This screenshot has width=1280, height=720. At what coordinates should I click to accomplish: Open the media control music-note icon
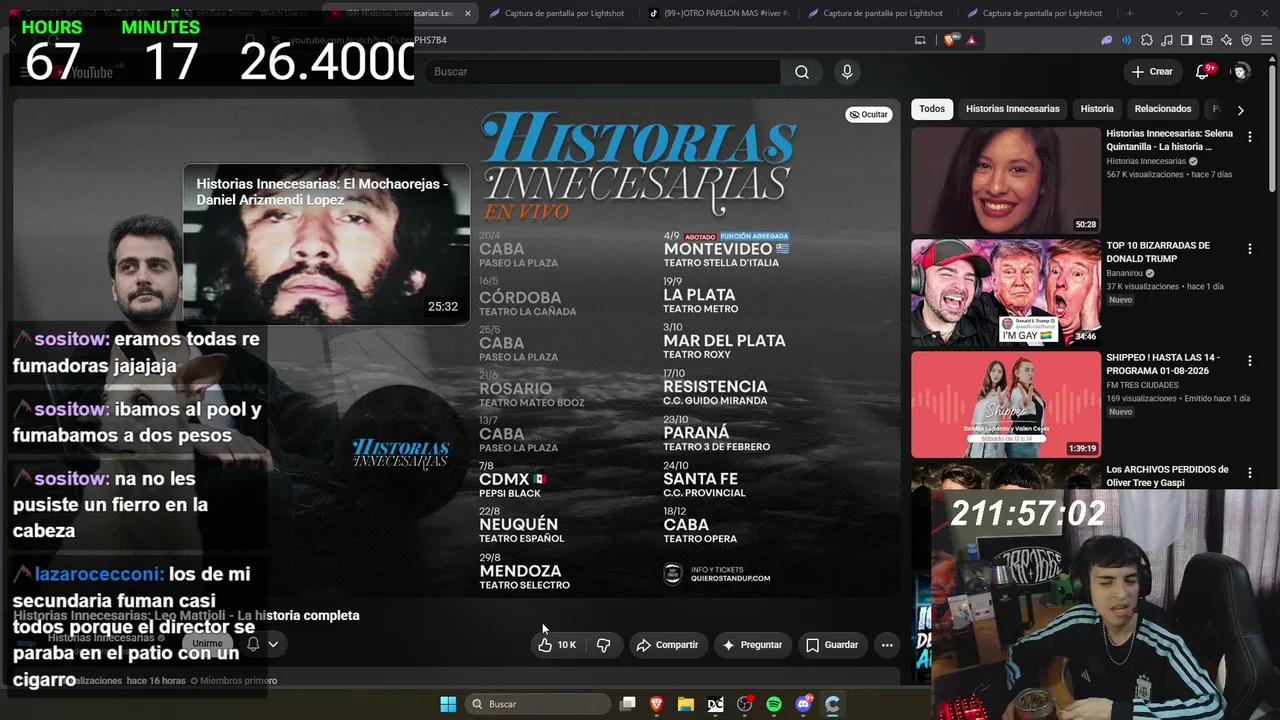(x=1166, y=40)
